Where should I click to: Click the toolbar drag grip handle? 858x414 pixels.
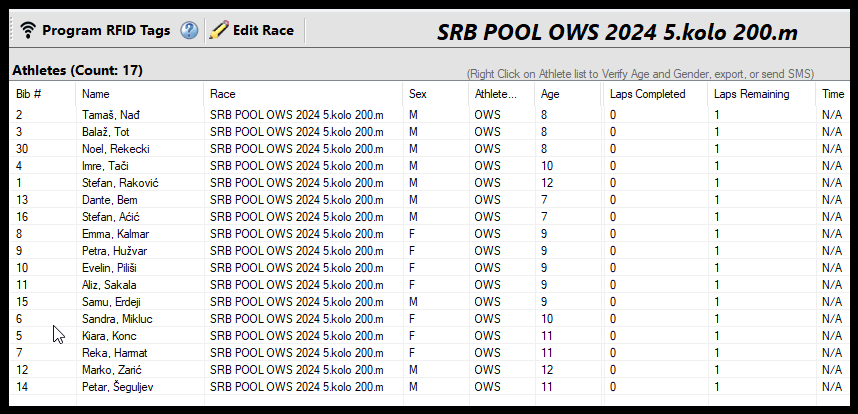pyautogui.click(x=12, y=30)
